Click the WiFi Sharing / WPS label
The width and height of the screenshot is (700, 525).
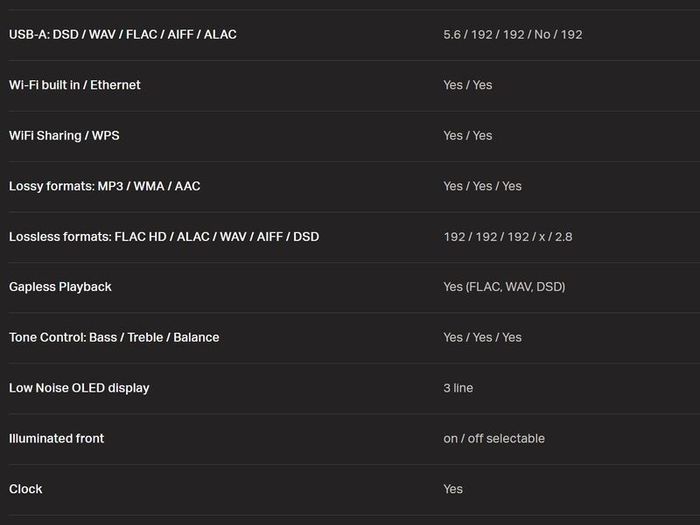64,135
